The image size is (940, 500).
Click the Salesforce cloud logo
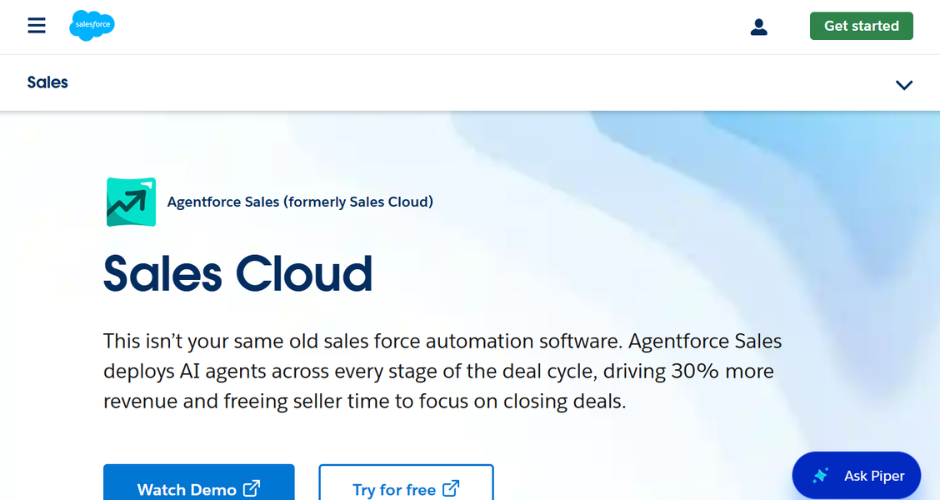coord(92,26)
